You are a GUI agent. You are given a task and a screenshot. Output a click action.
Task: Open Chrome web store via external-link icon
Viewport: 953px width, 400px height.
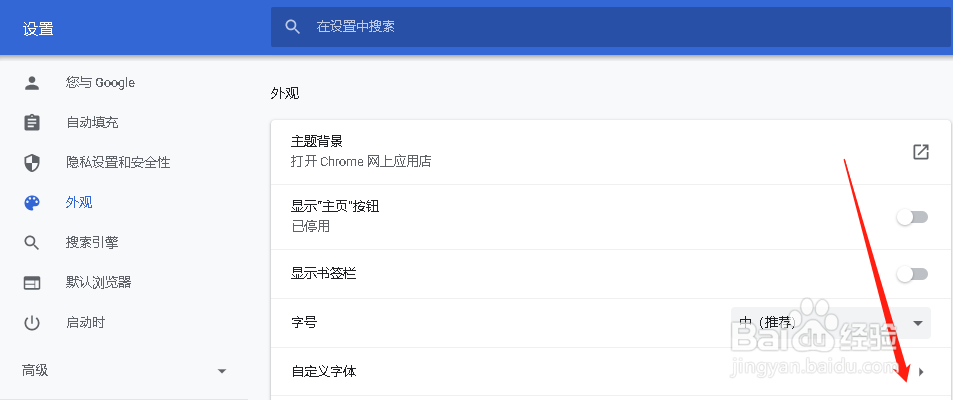921,152
